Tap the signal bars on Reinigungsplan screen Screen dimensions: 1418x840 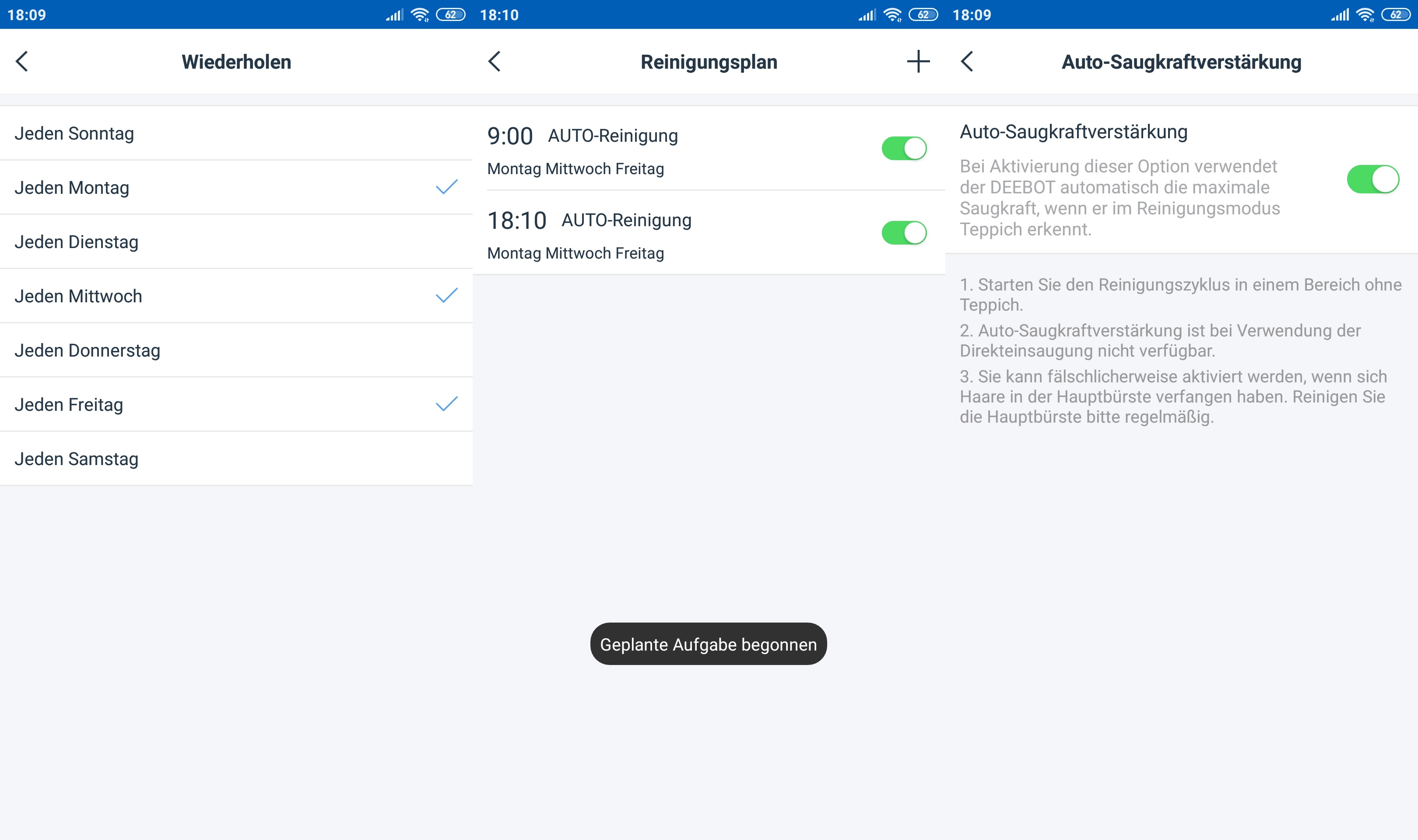[x=867, y=15]
